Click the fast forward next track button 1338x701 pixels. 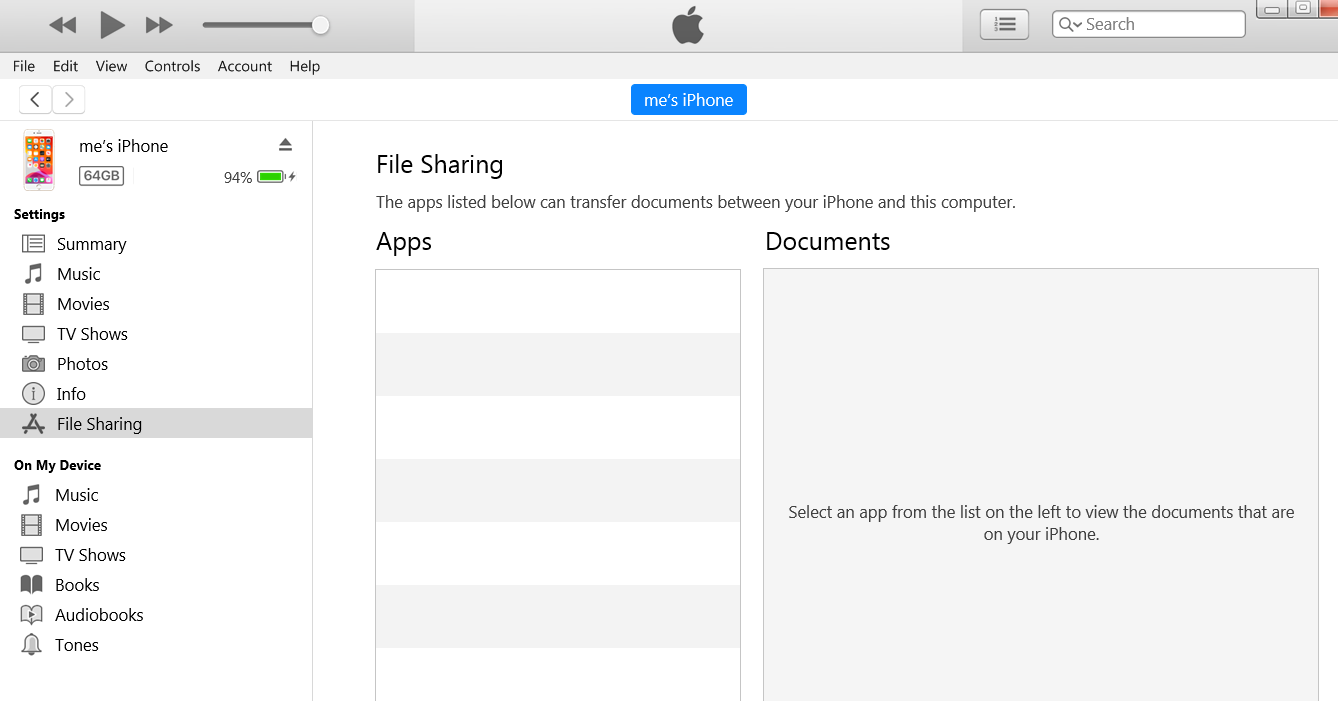coord(159,25)
